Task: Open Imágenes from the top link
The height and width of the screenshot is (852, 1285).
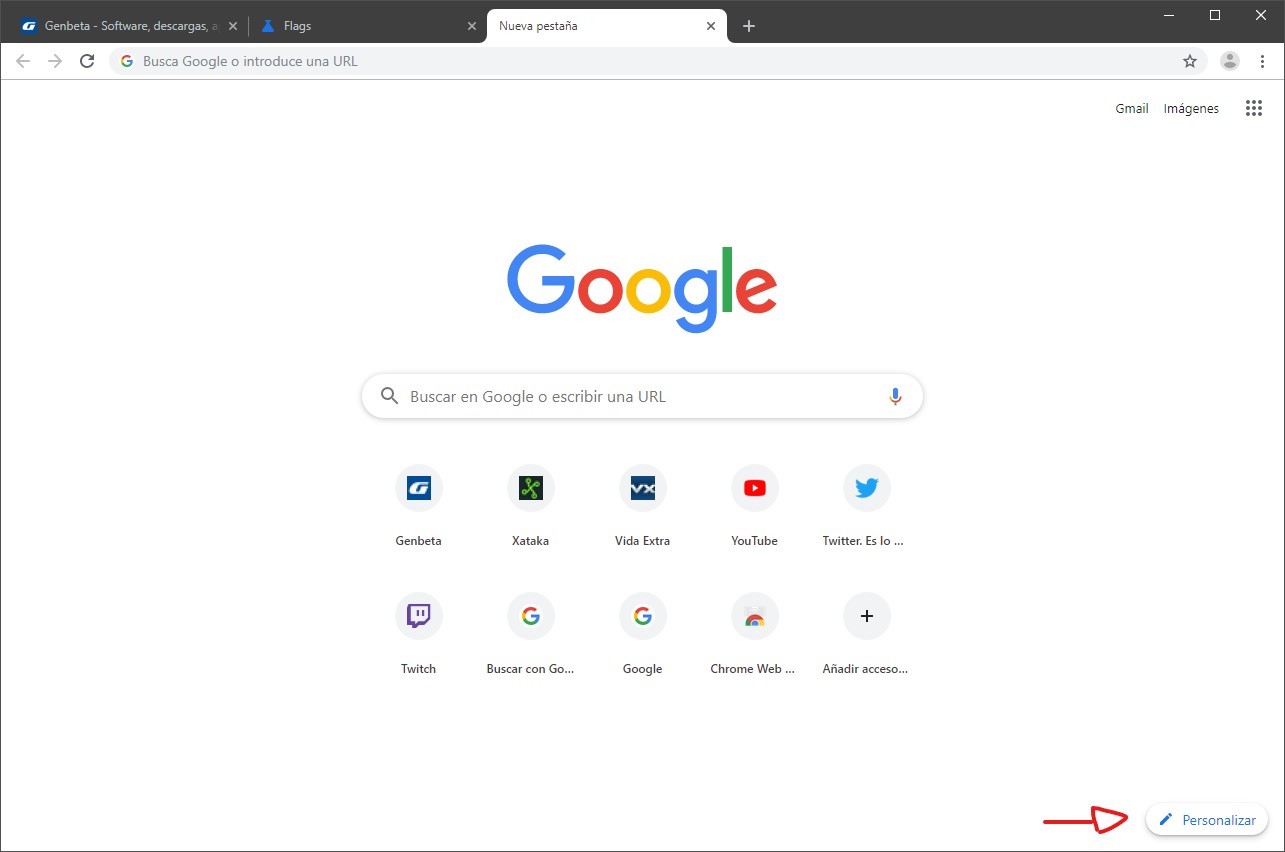Action: pos(1191,108)
